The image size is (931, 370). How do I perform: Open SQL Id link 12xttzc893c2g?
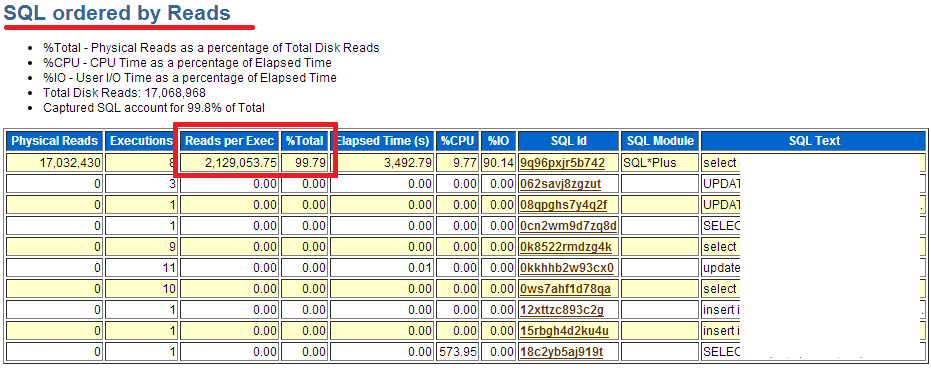[x=561, y=310]
